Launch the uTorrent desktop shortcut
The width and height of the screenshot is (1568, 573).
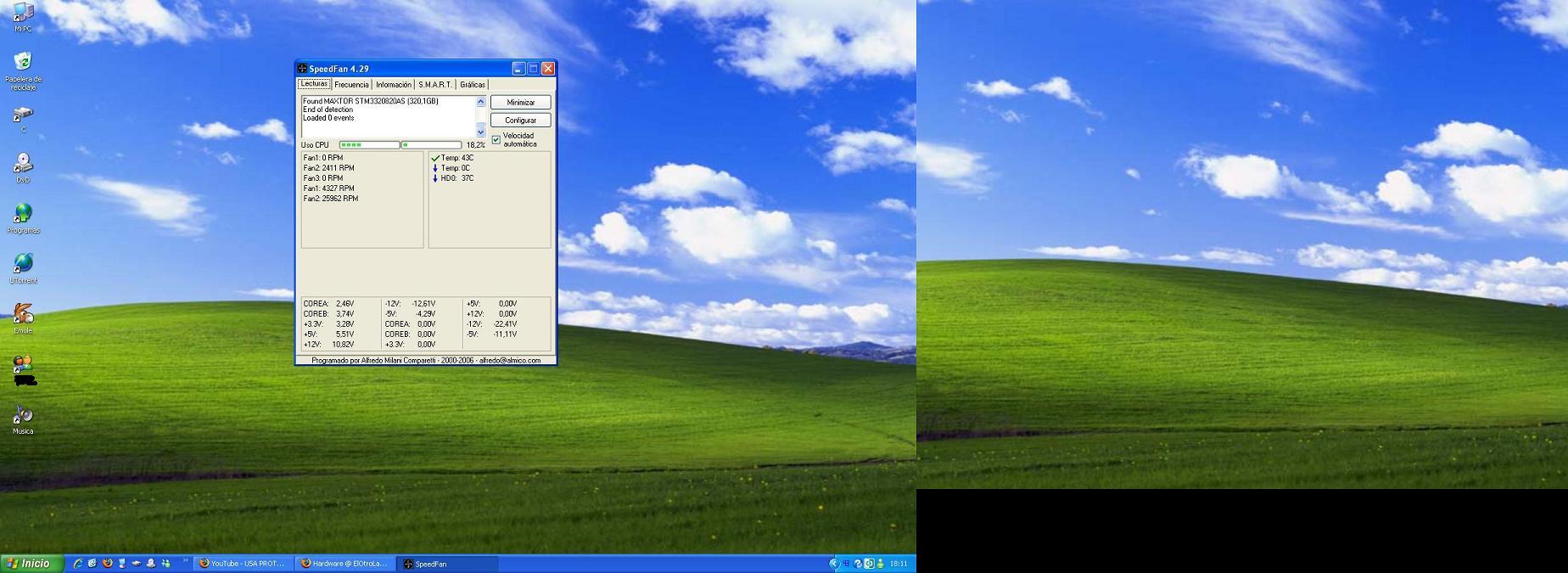(x=23, y=268)
